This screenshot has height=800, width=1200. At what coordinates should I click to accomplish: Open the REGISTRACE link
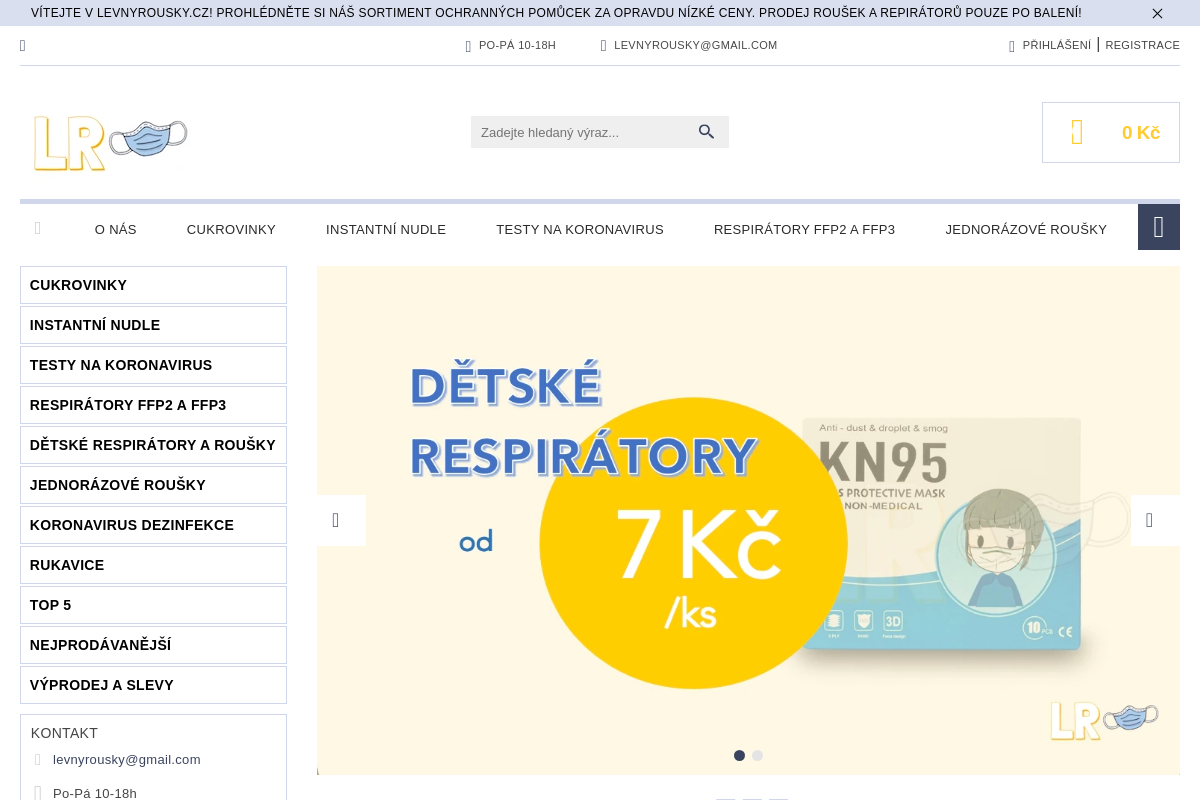point(1143,45)
